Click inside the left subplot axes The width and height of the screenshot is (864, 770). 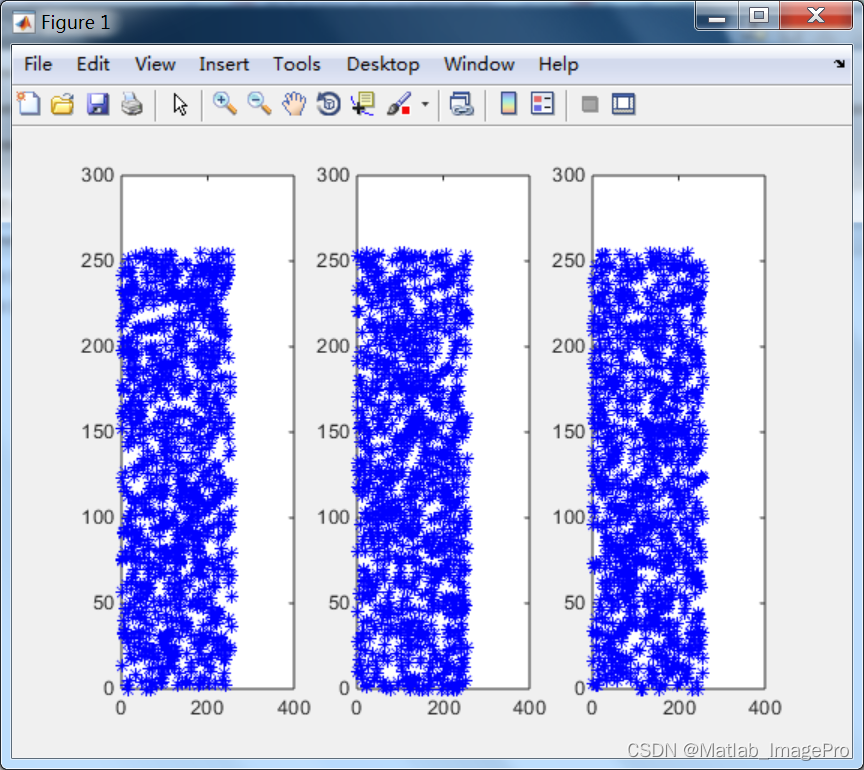pos(208,432)
